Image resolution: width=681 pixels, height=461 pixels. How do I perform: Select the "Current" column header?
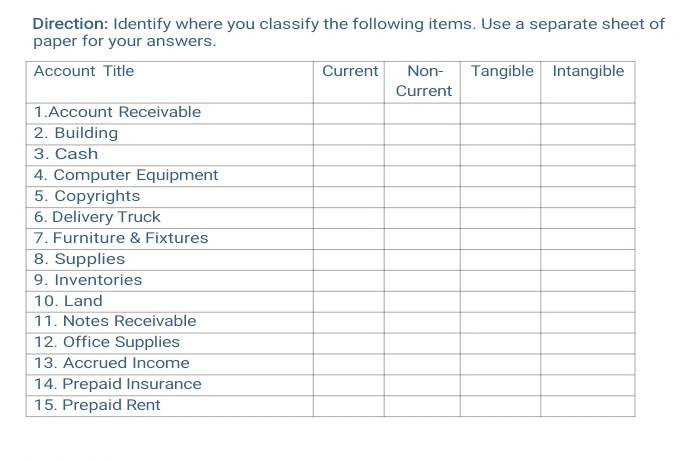(350, 71)
